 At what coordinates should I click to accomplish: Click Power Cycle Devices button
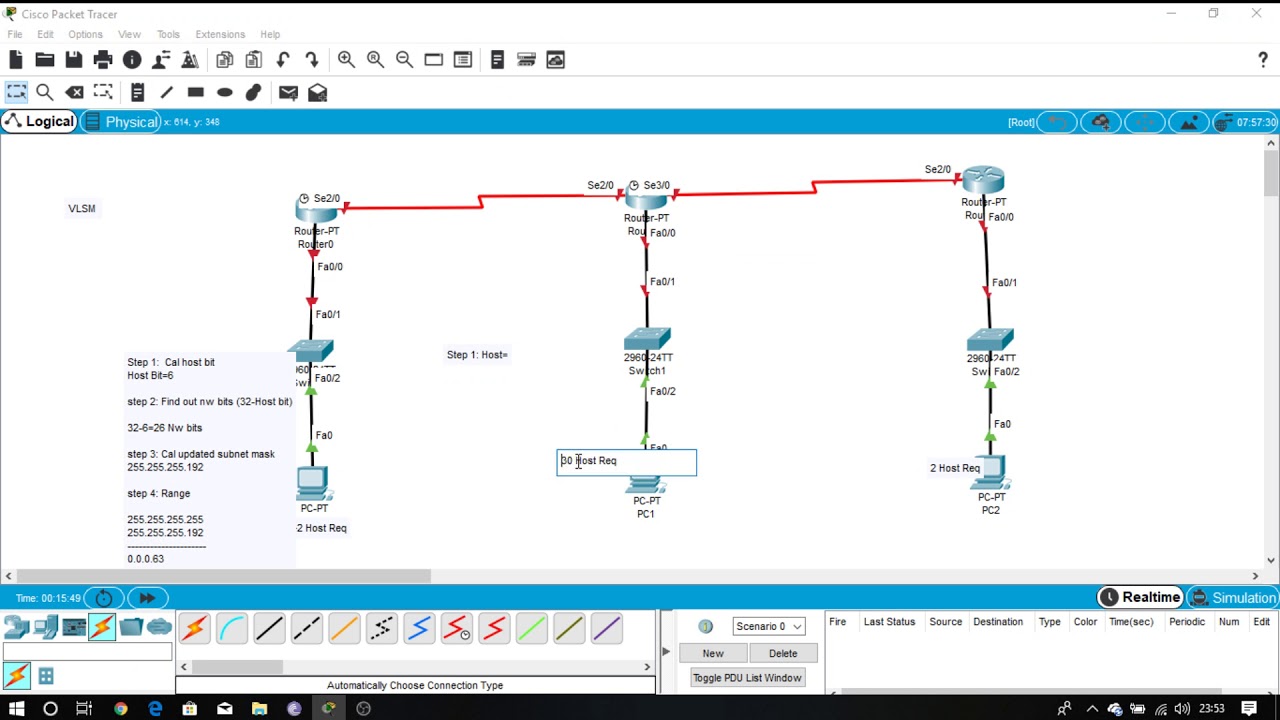(104, 598)
